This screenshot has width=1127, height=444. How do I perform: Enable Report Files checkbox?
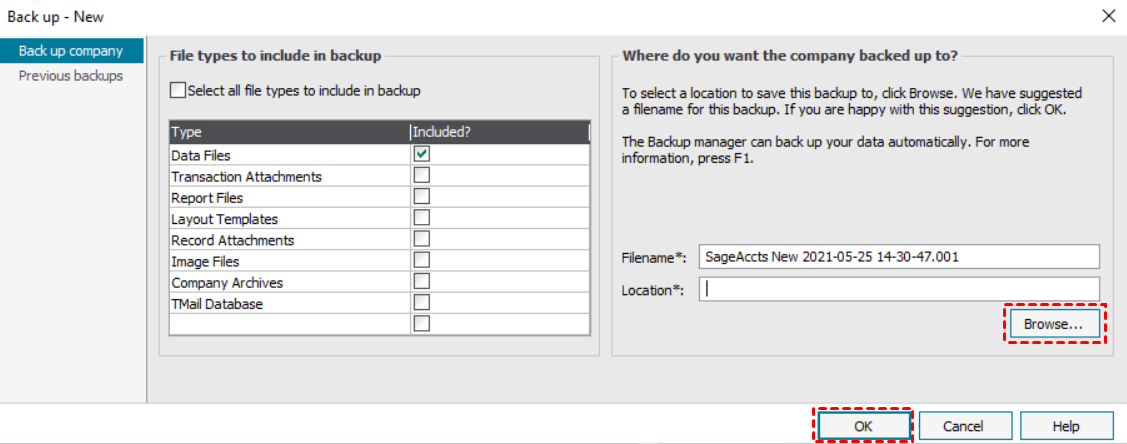(422, 196)
